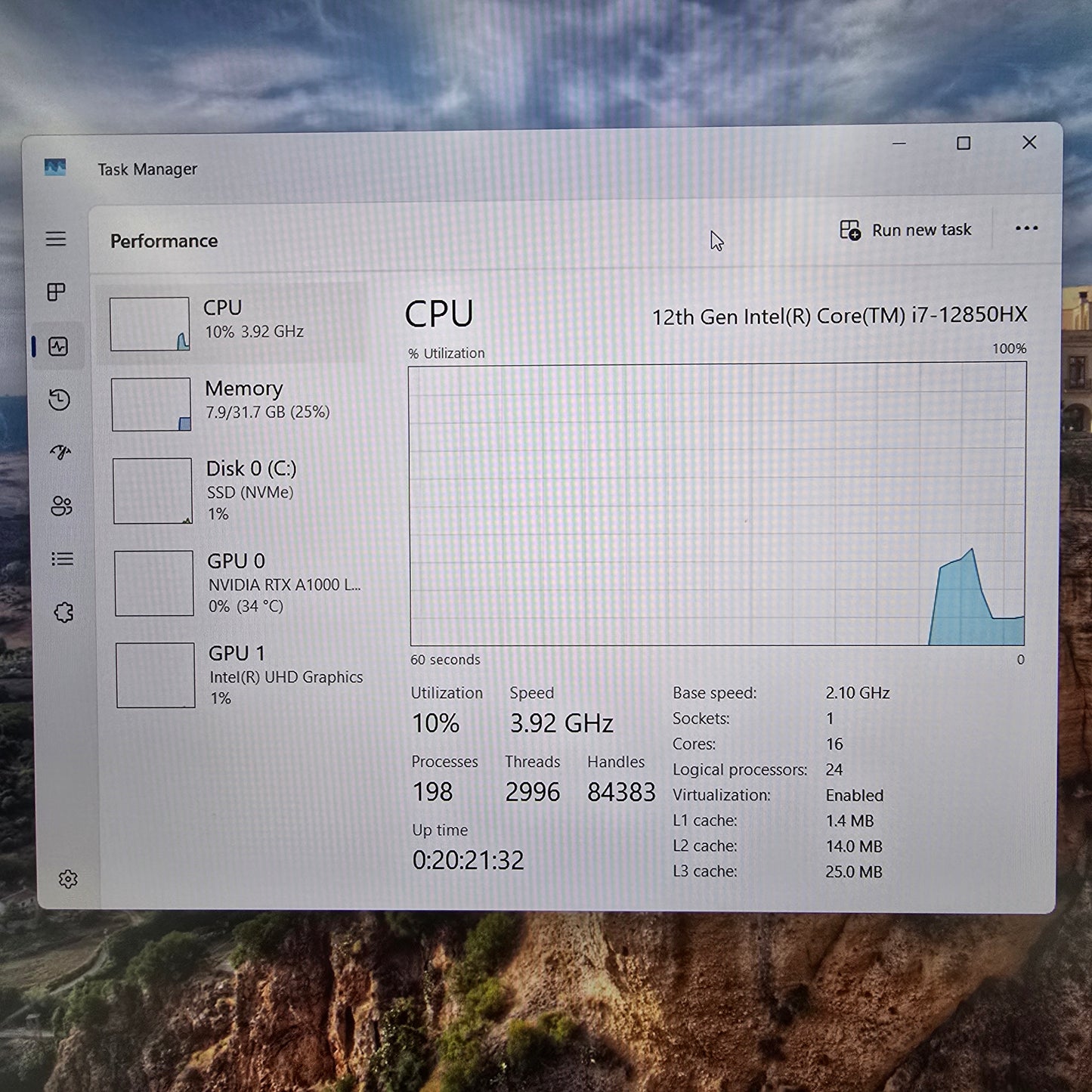Click the Up time value

[467, 858]
